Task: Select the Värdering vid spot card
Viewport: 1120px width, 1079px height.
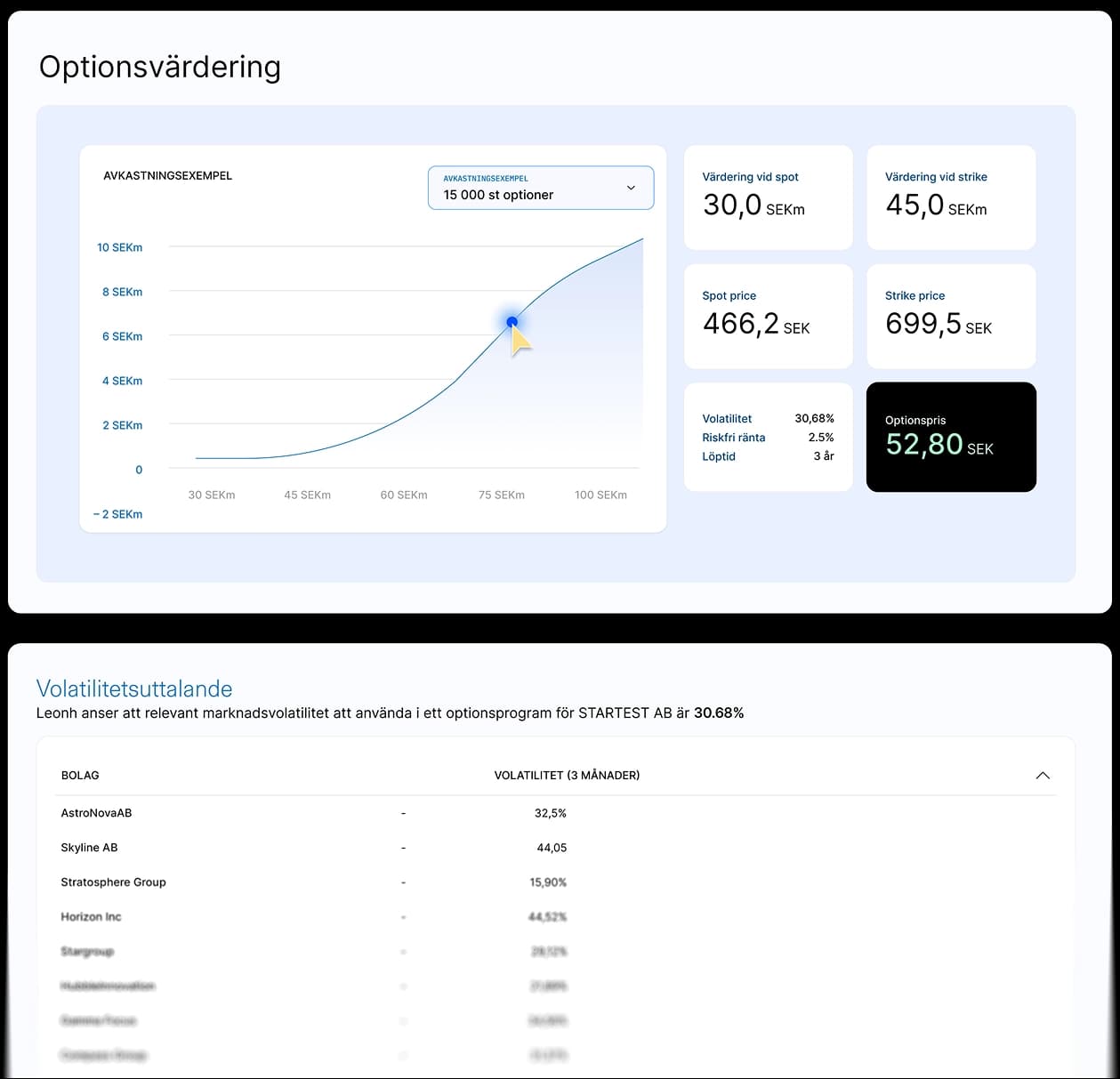Action: (768, 197)
